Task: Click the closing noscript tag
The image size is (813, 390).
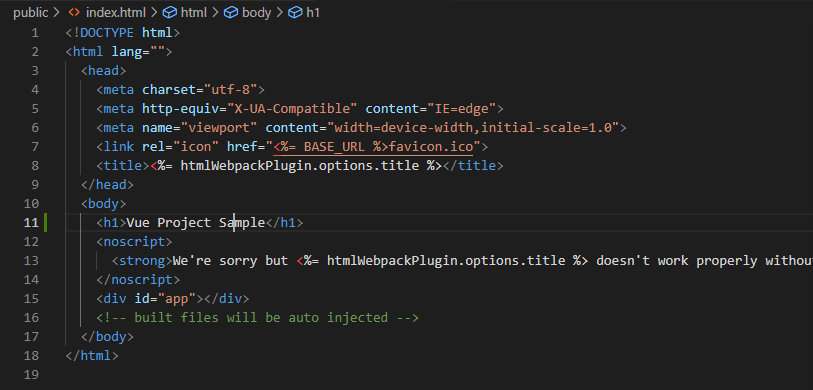Action: click(x=138, y=280)
